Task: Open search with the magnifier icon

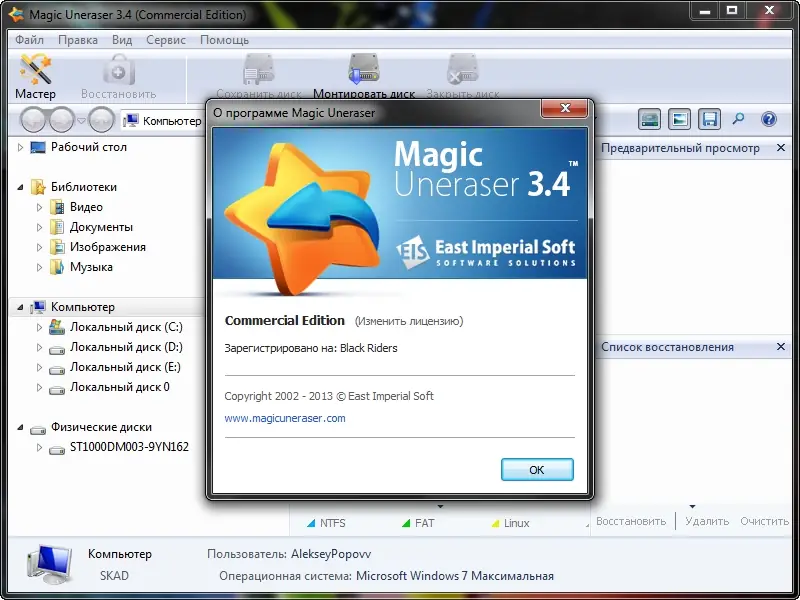Action: (738, 119)
